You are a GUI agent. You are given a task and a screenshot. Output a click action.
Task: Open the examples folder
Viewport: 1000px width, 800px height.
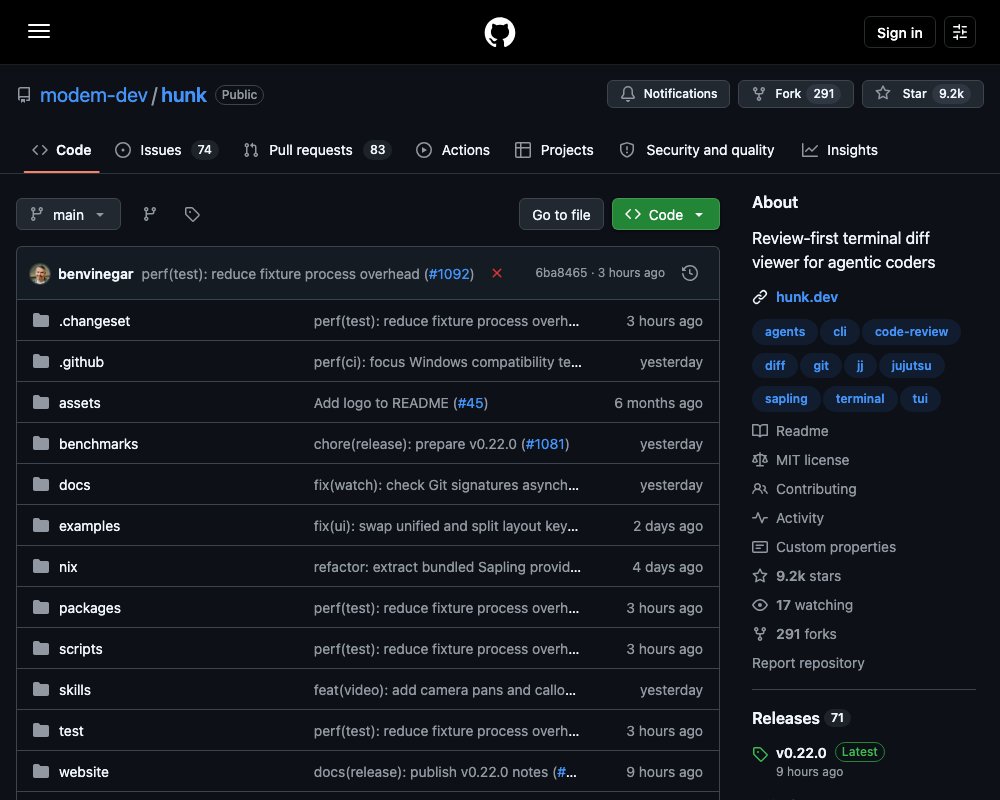[x=89, y=526]
